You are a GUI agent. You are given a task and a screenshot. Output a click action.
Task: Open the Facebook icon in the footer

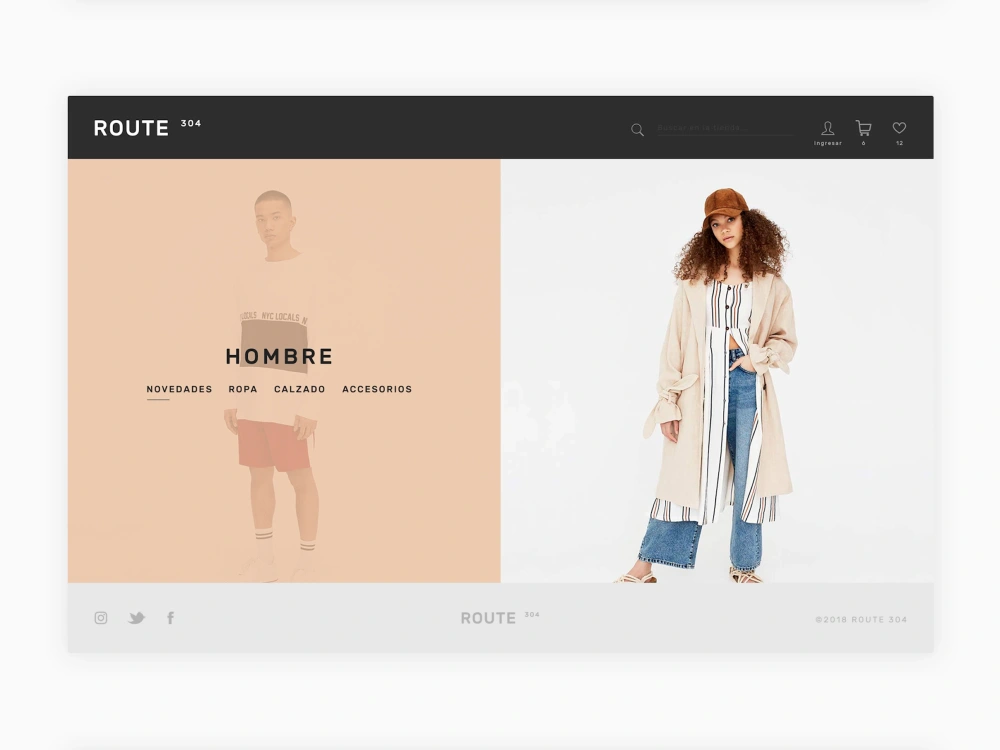pos(170,617)
